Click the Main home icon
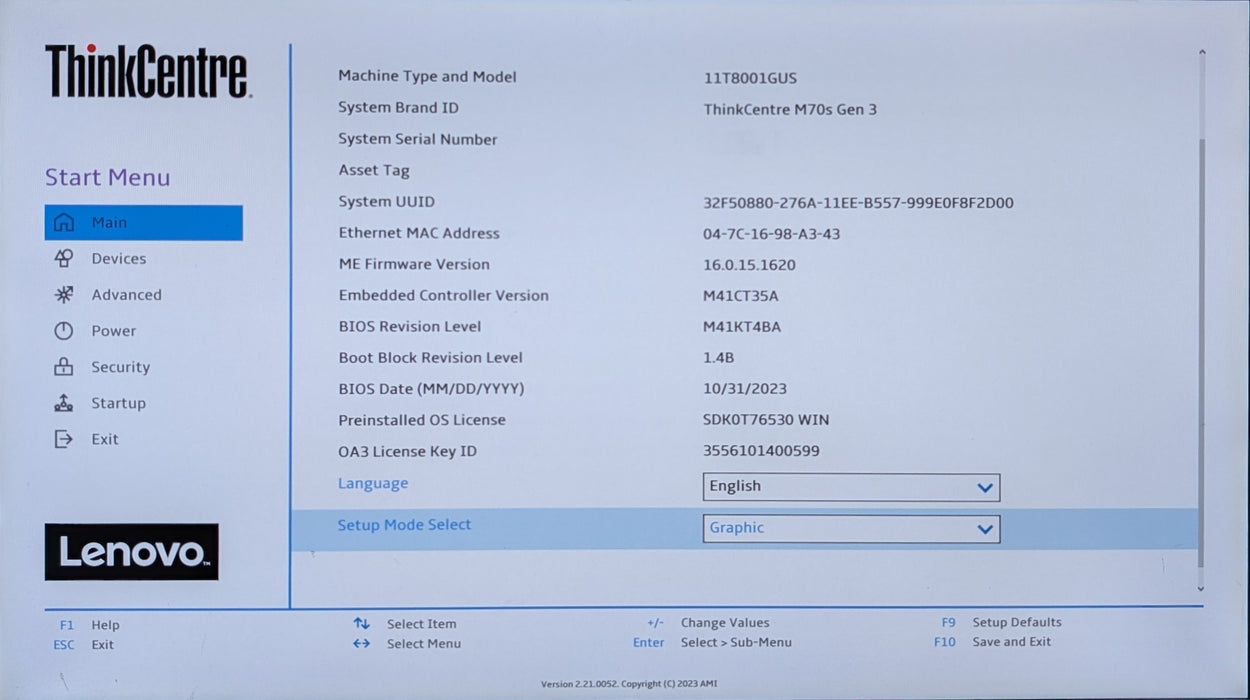The image size is (1250, 700). pos(64,222)
